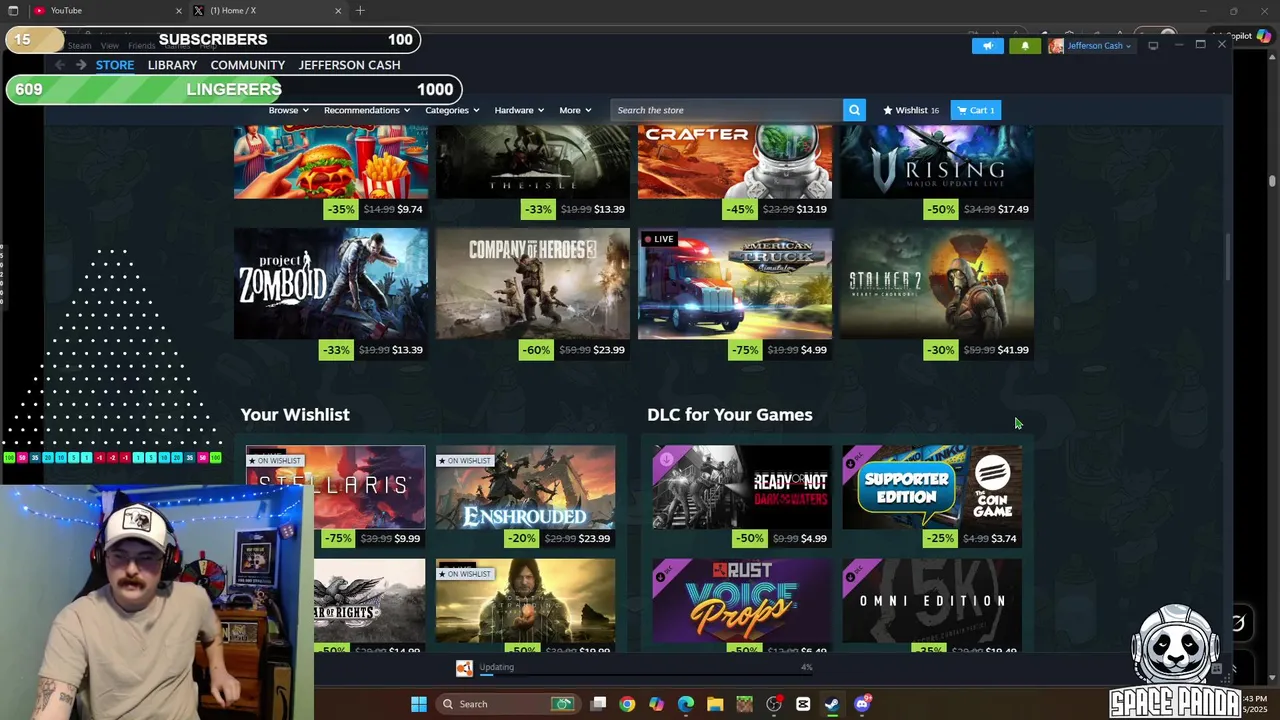The height and width of the screenshot is (720, 1280).
Task: Go back with Steam navigation arrow
Action: (x=59, y=65)
